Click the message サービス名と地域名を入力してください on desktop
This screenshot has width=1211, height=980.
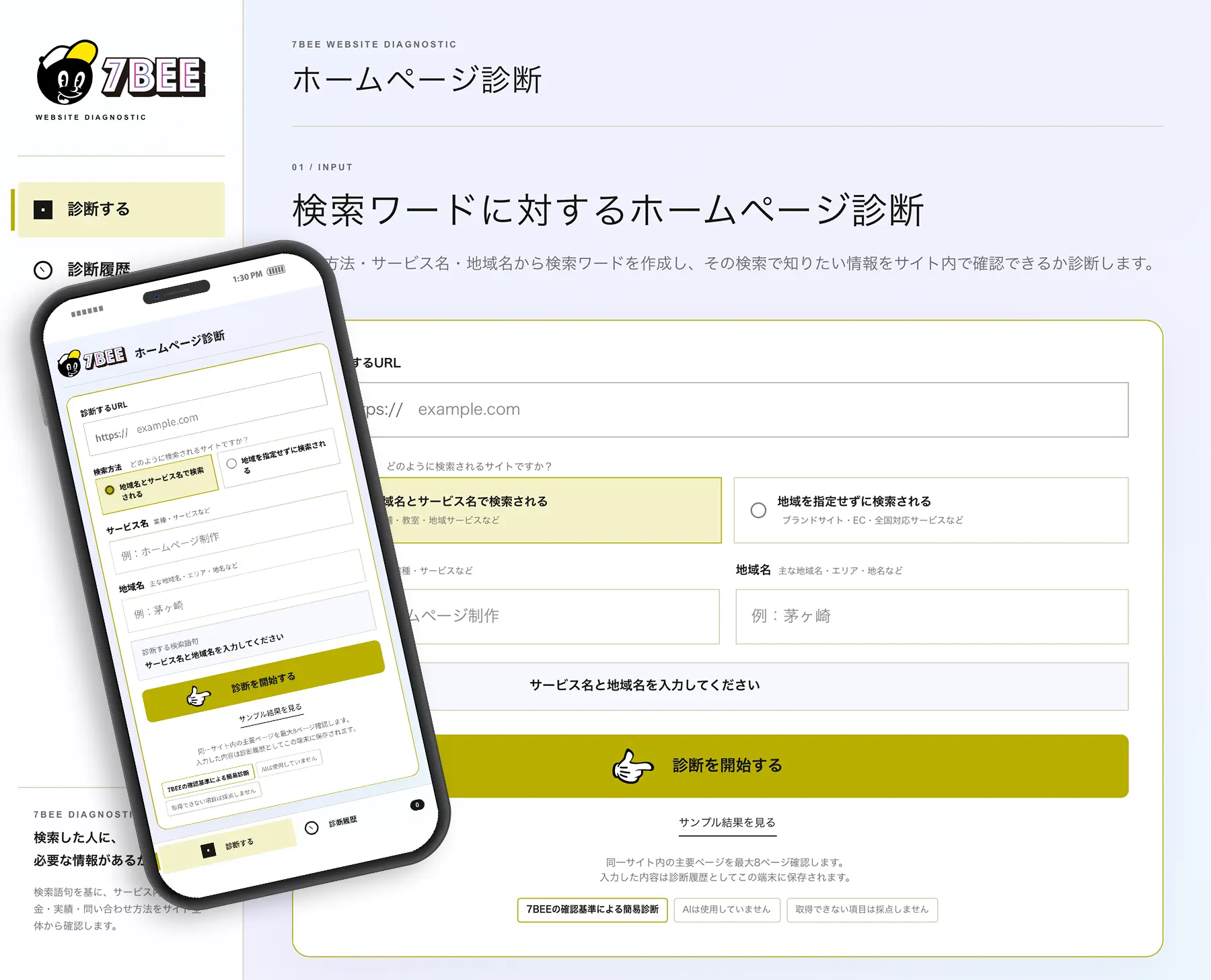click(645, 685)
